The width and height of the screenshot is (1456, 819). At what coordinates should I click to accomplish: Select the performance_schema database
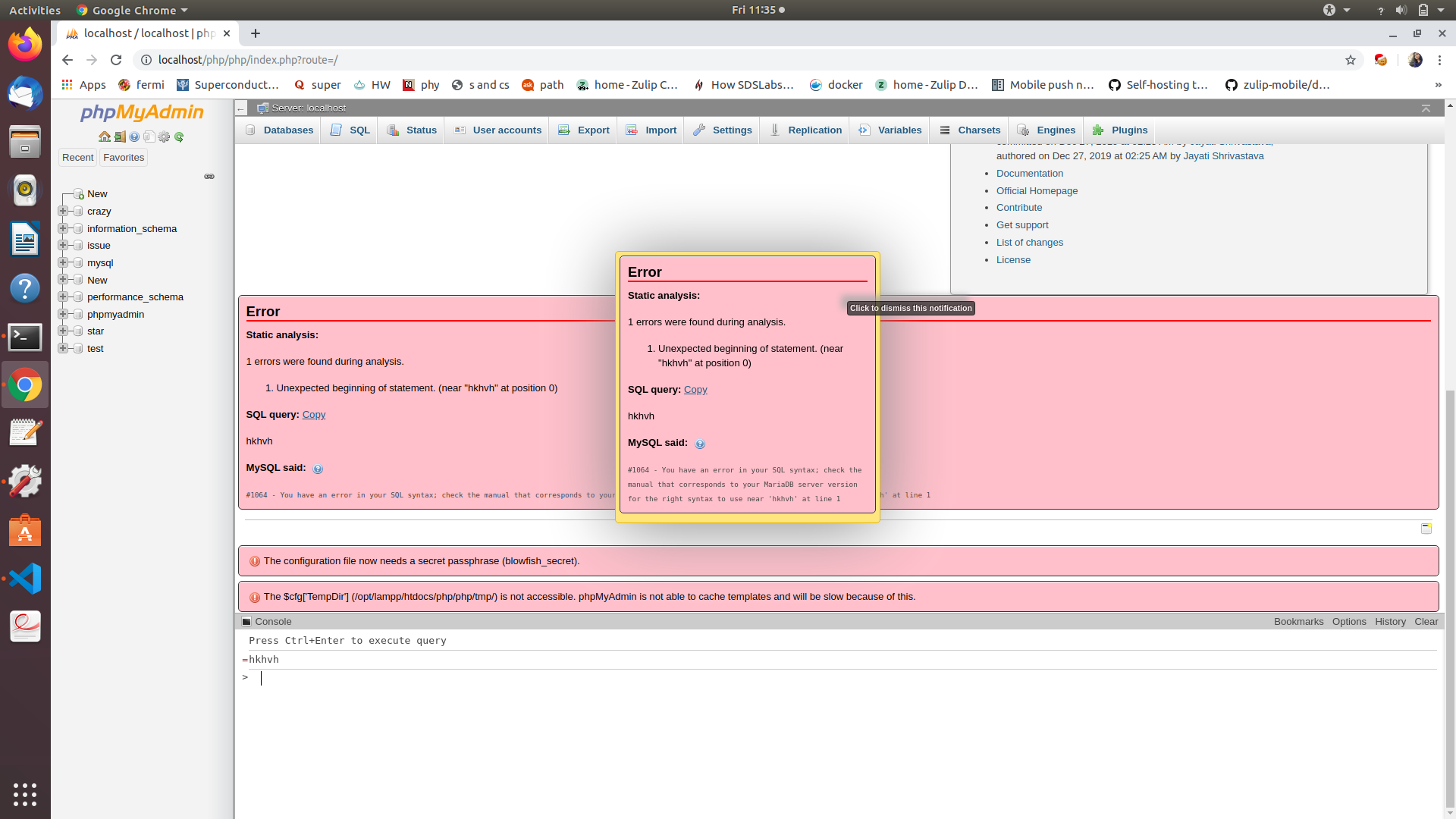[135, 297]
